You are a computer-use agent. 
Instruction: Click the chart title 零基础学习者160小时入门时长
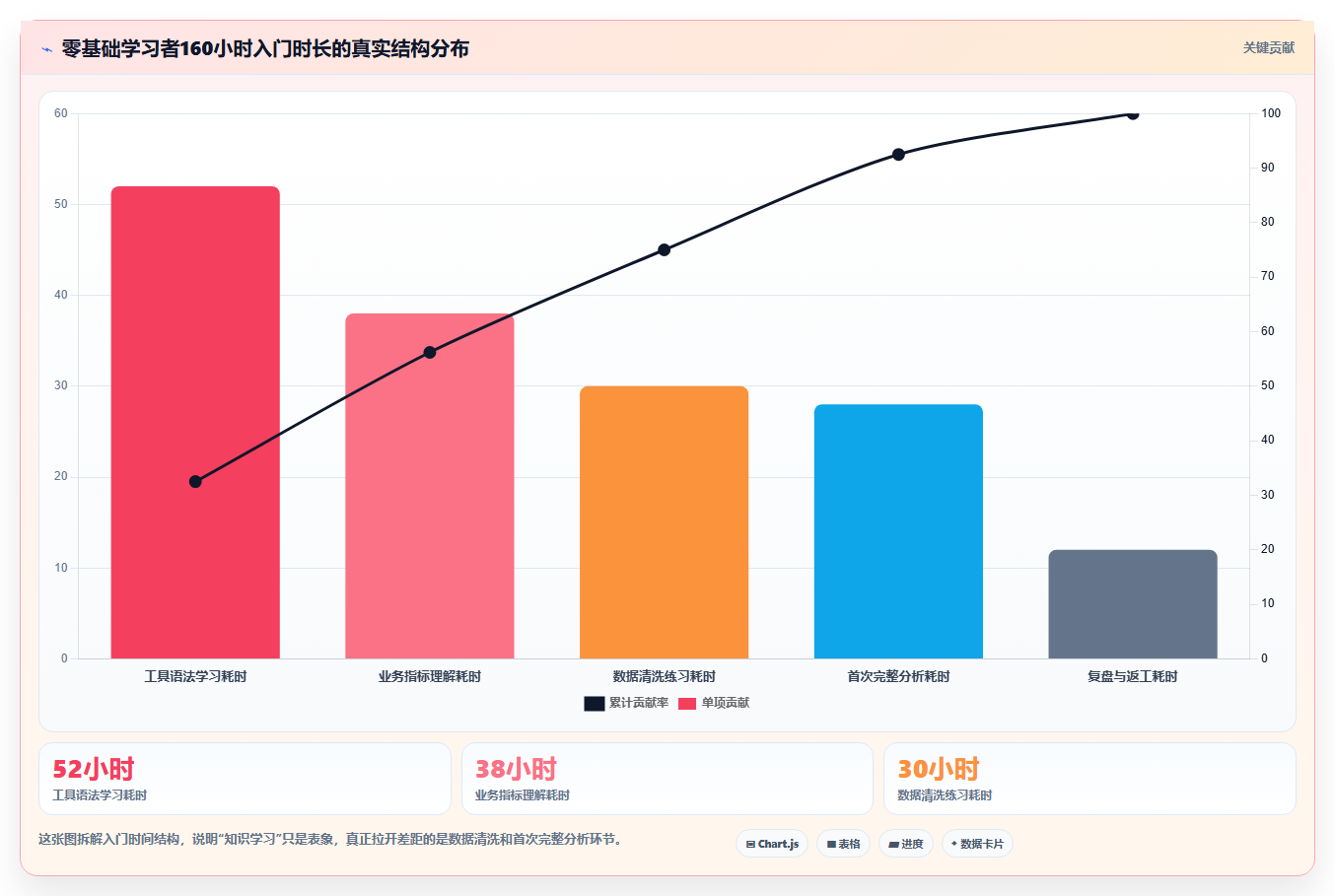[x=265, y=48]
